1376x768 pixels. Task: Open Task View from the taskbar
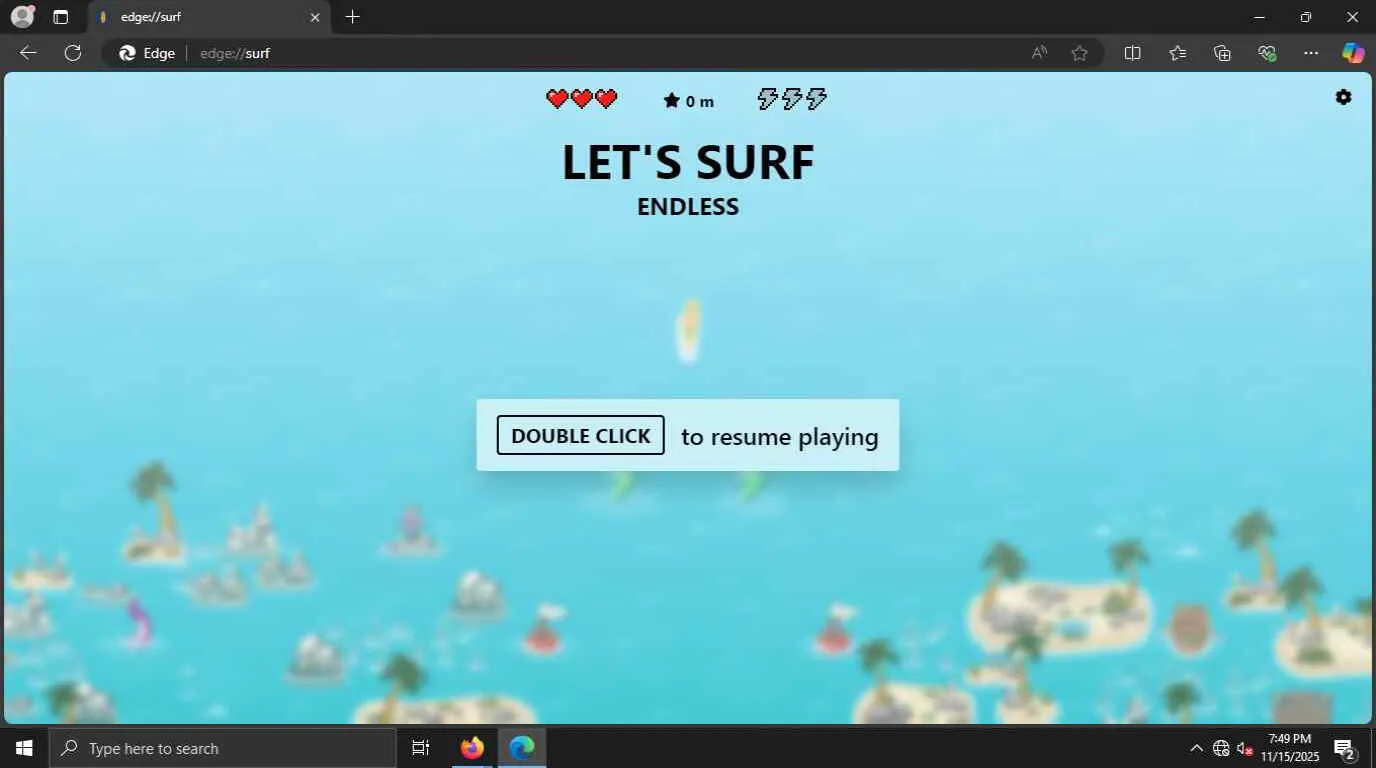(x=421, y=748)
